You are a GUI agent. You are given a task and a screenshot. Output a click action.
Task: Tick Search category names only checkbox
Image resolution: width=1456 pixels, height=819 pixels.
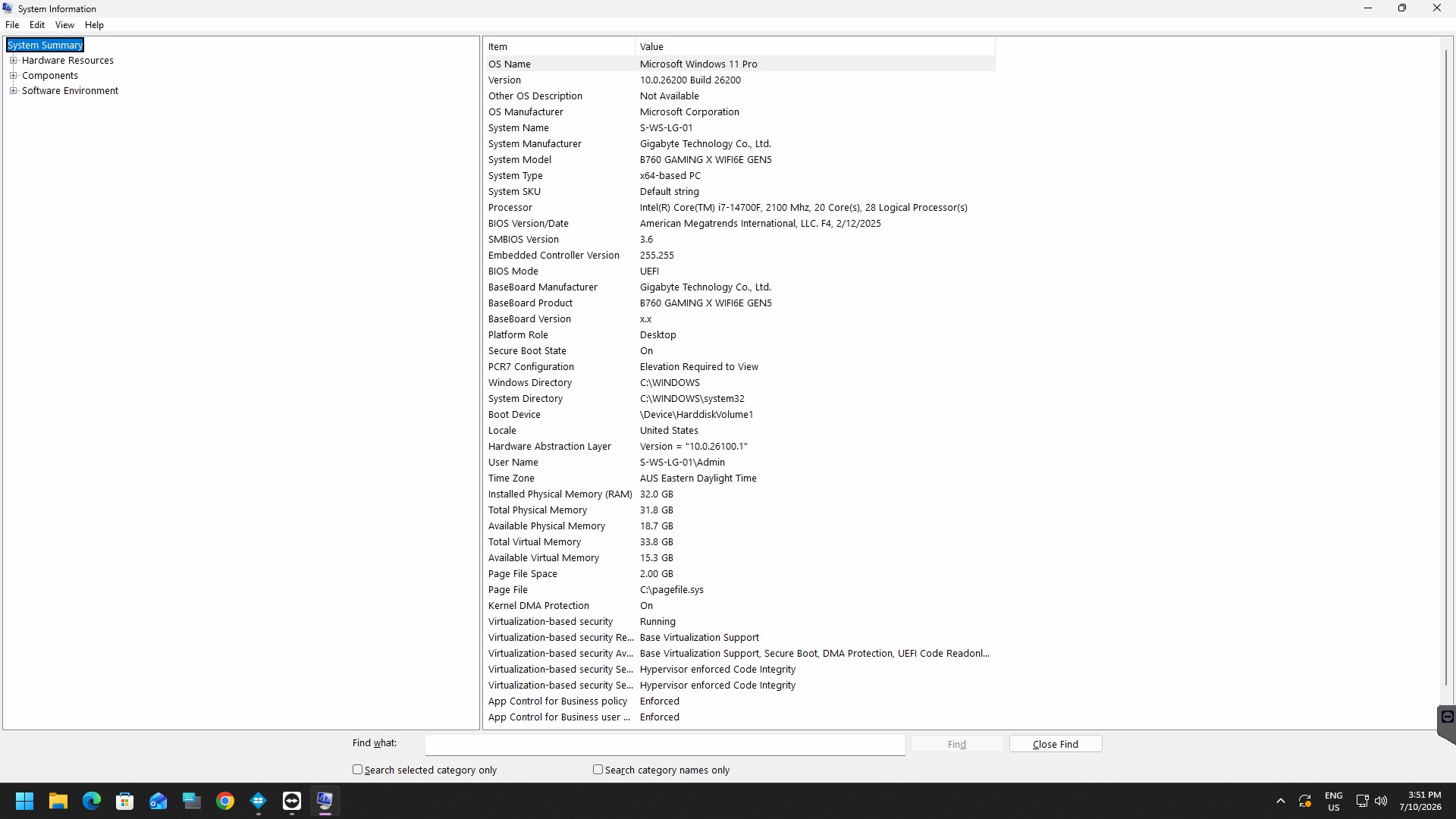[x=598, y=769]
